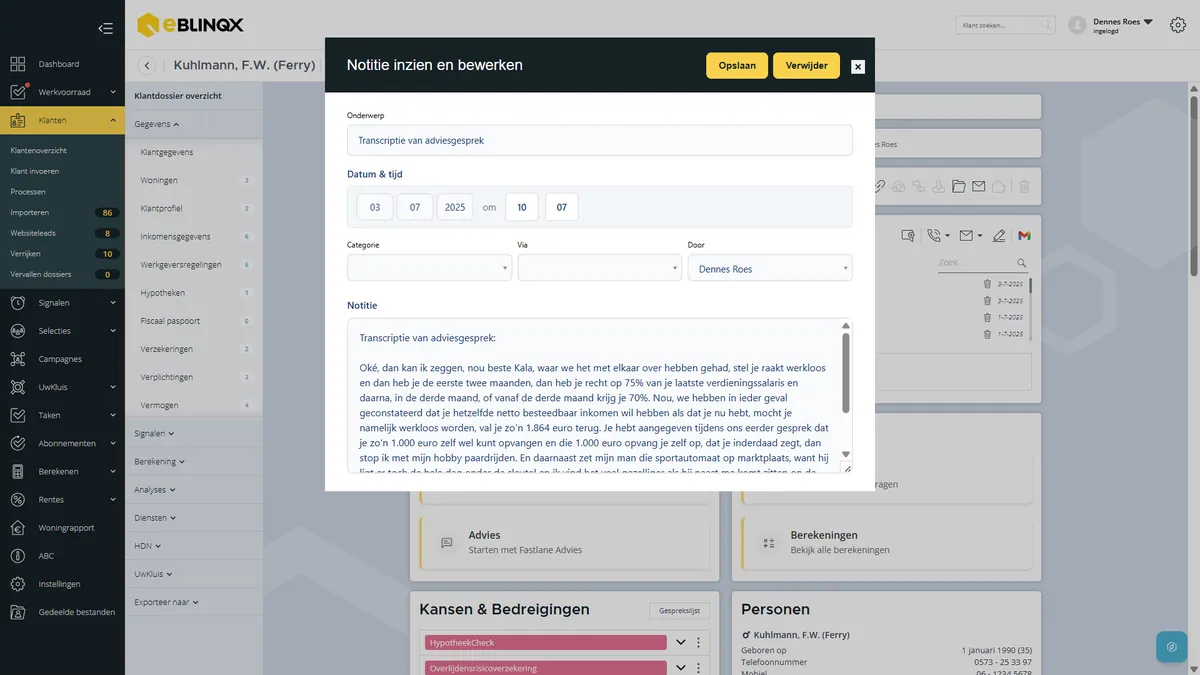
Task: Expand the HypotheekCheck row chevron
Action: (x=681, y=643)
